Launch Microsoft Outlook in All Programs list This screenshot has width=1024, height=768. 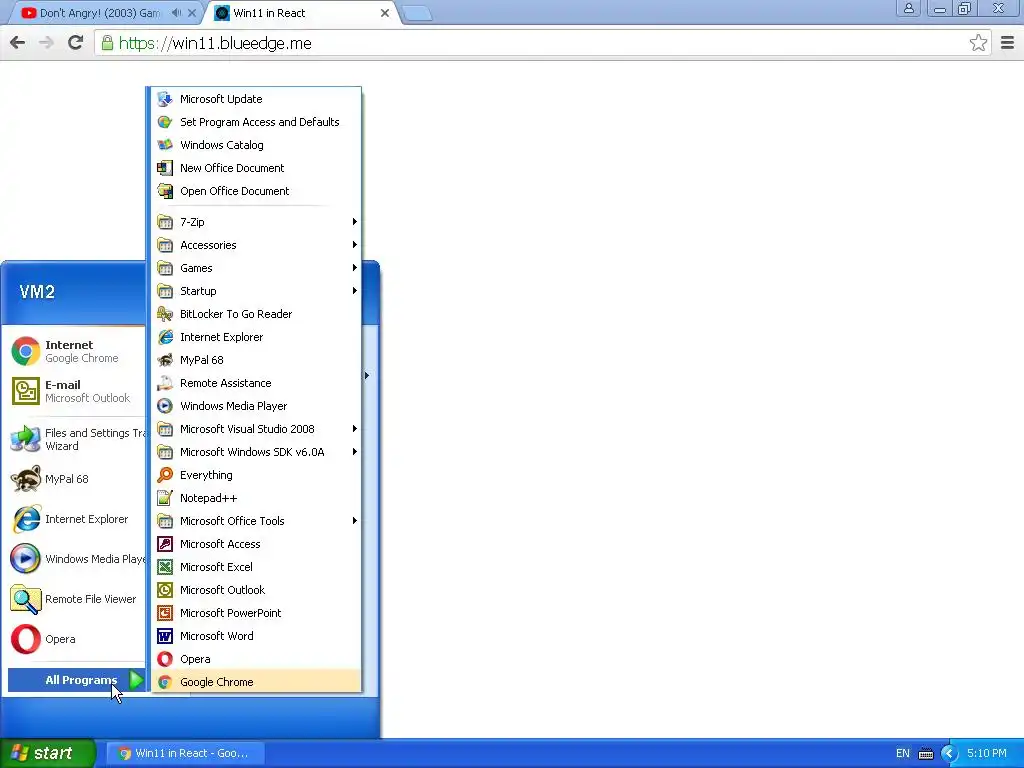click(256, 590)
